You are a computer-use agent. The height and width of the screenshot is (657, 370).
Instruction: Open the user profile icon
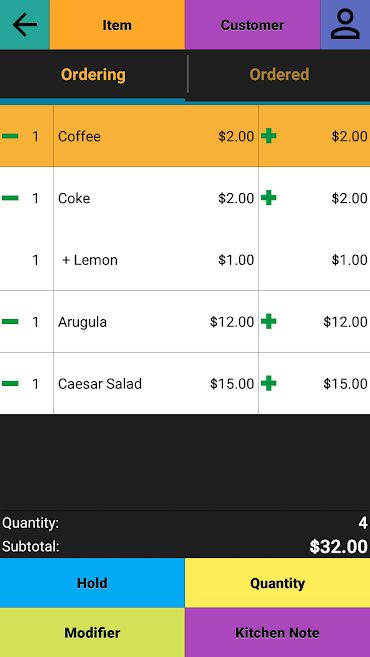pyautogui.click(x=345, y=25)
